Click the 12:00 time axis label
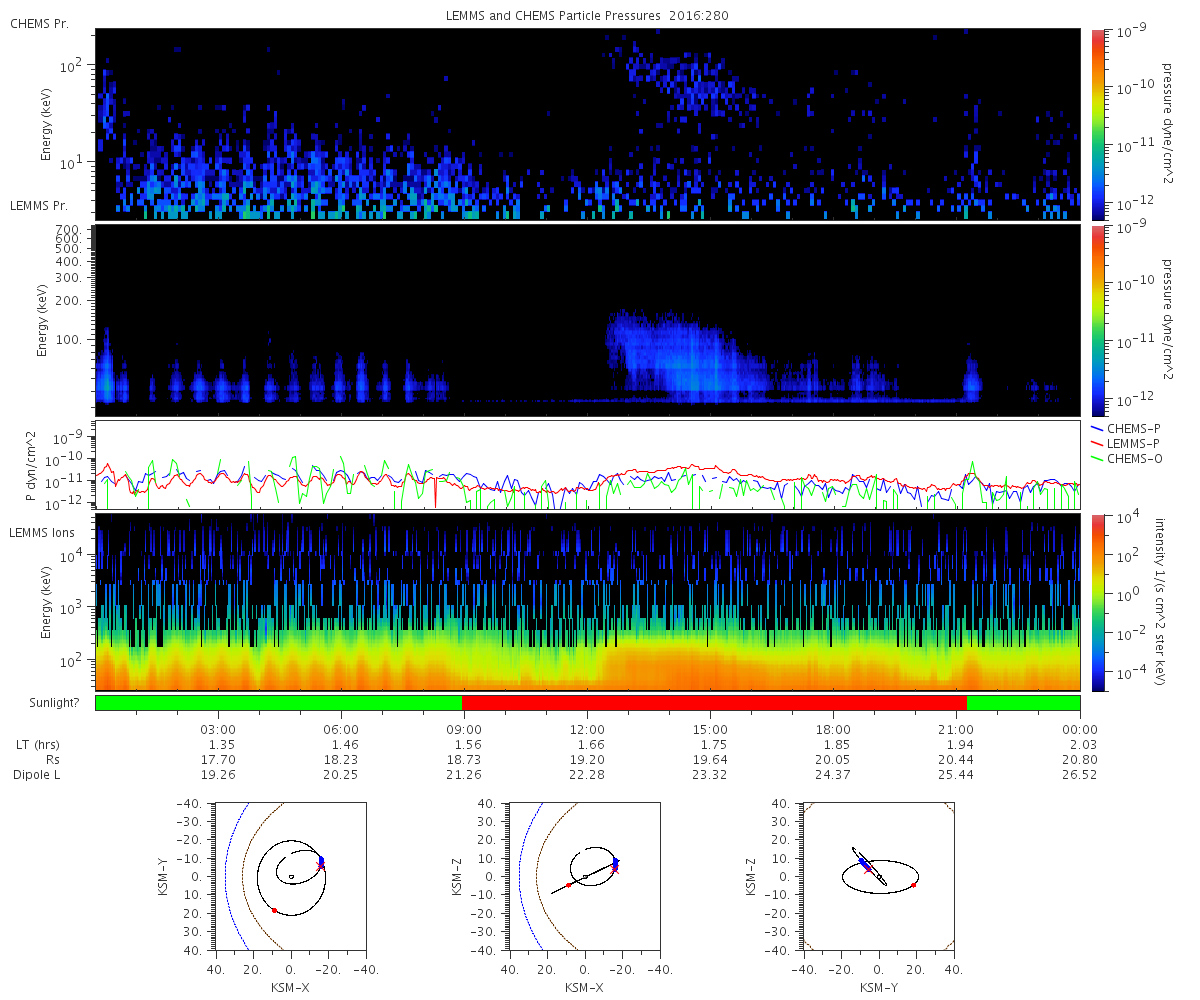1200x1000 pixels. coord(587,729)
